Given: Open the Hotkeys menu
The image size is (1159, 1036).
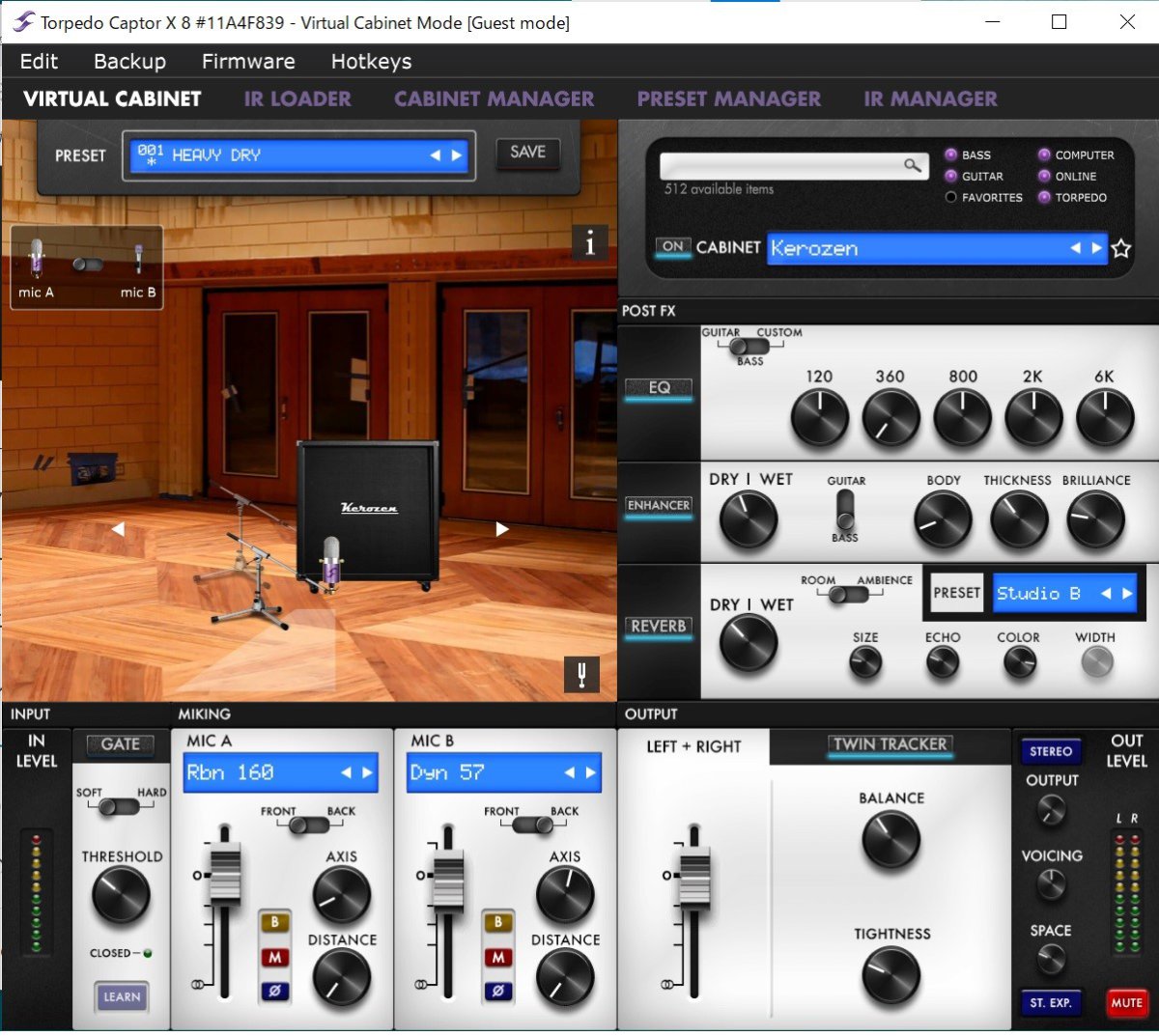Looking at the screenshot, I should coord(371,62).
